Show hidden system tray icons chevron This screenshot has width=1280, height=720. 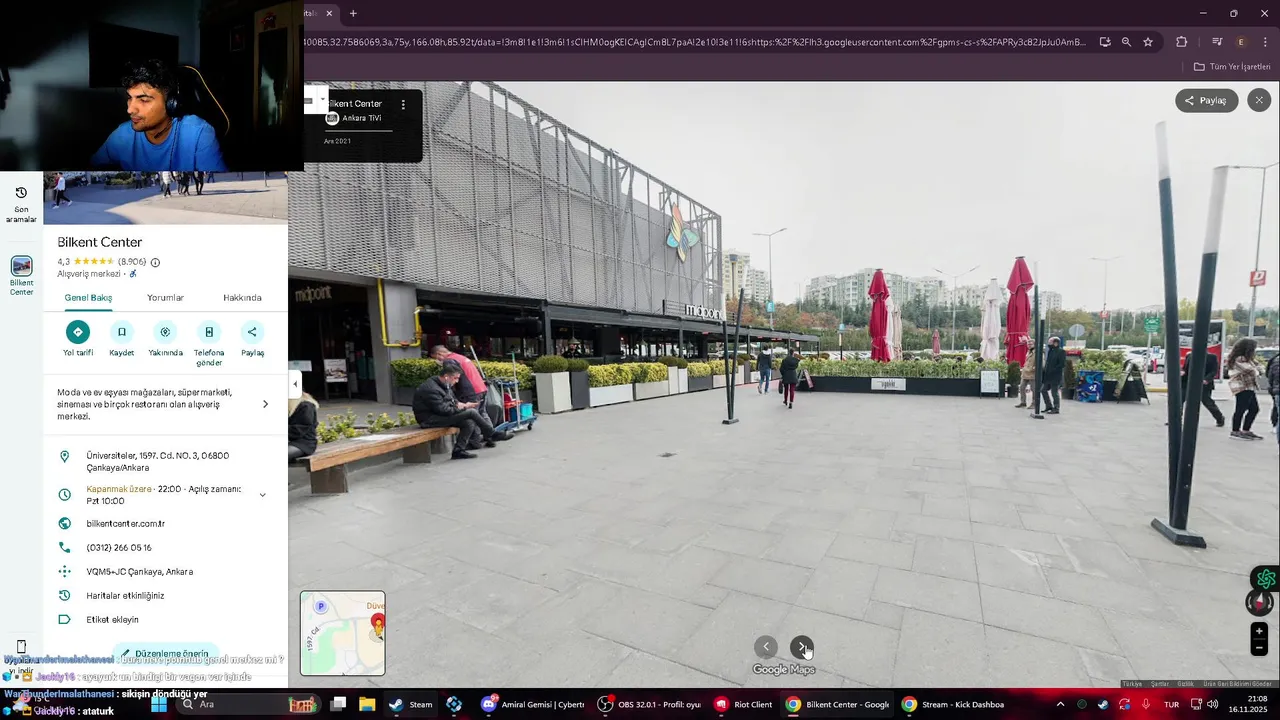[1060, 704]
